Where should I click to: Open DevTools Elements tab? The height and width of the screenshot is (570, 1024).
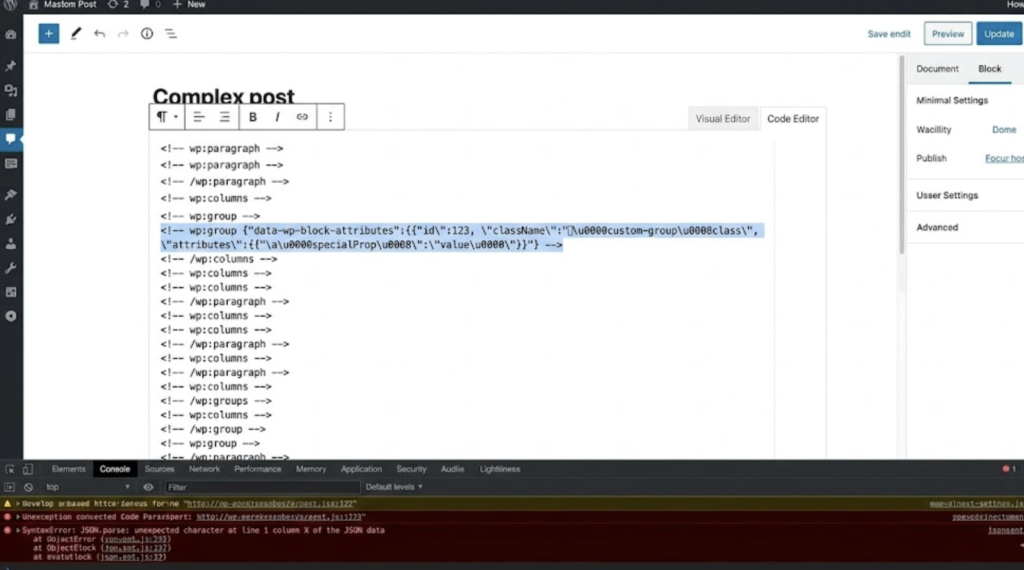click(x=69, y=469)
